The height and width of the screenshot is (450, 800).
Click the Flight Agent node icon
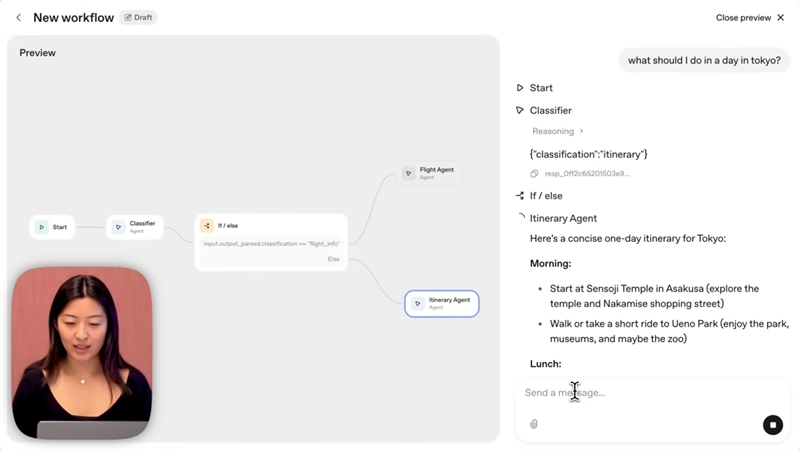coord(408,173)
